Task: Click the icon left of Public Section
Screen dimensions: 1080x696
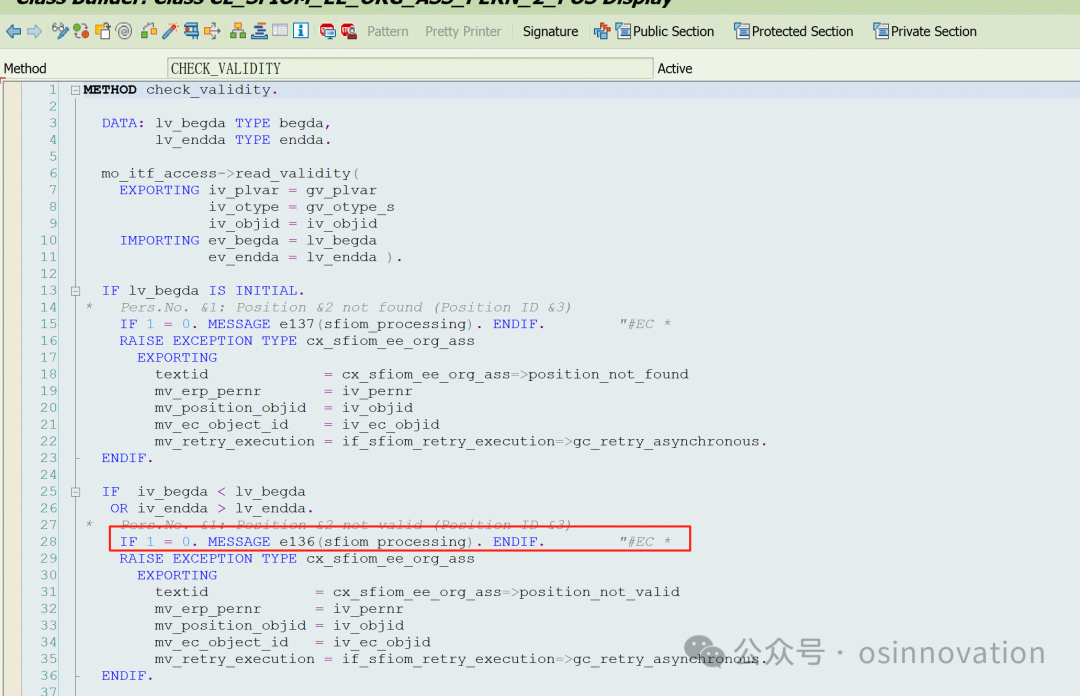Action: click(x=602, y=31)
